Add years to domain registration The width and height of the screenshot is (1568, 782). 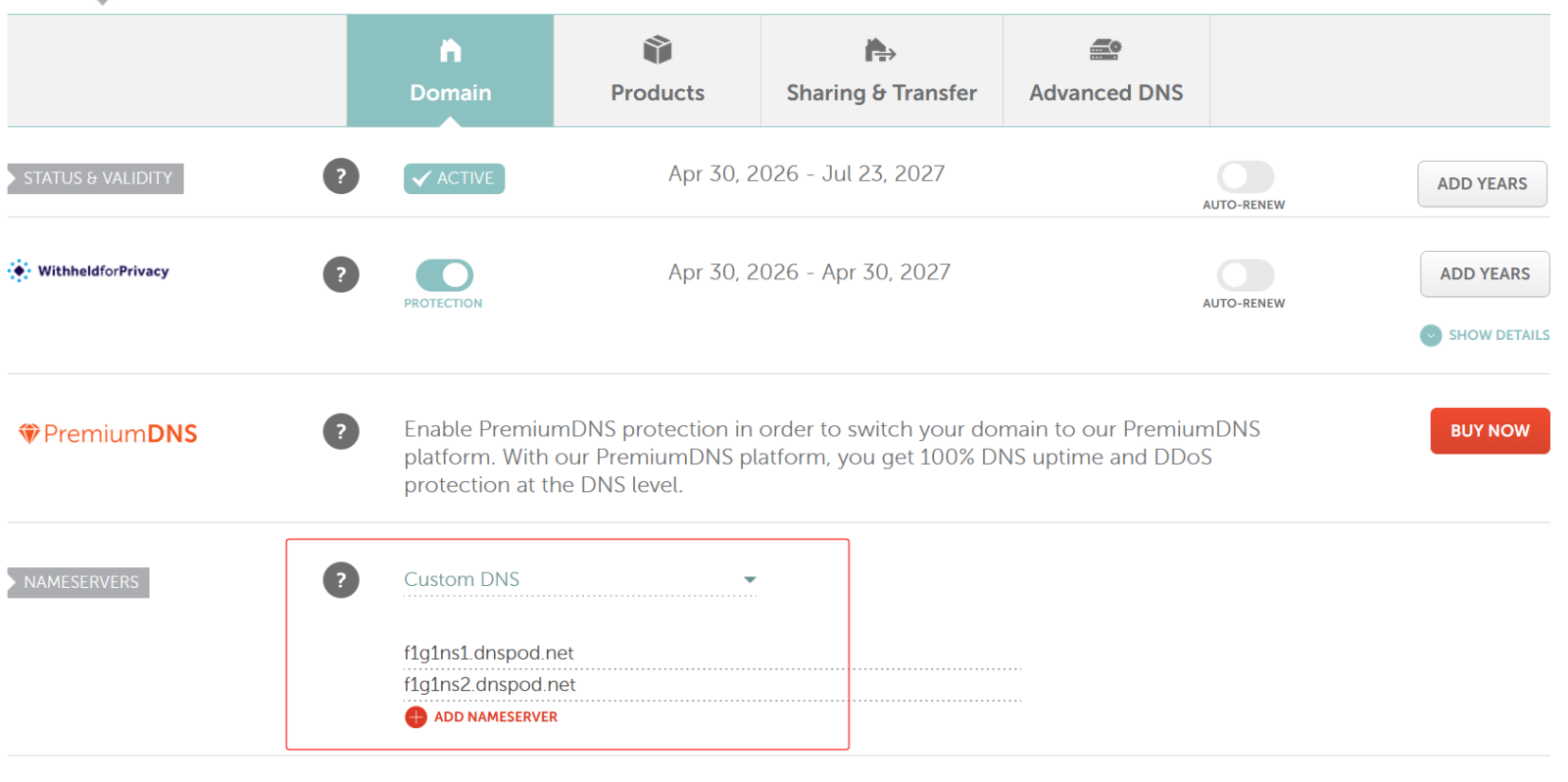pos(1482,184)
